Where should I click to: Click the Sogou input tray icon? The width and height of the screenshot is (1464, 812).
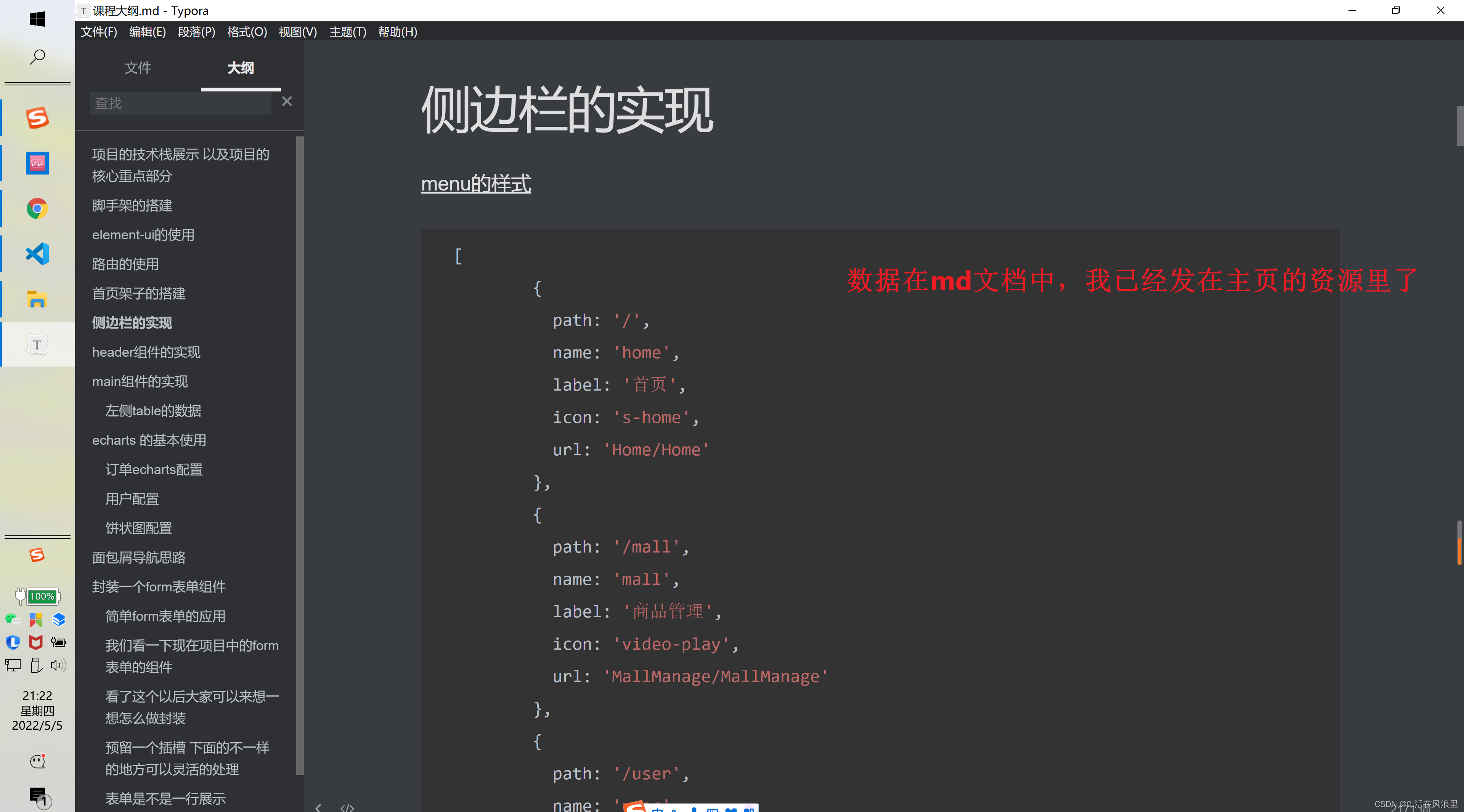click(x=37, y=555)
